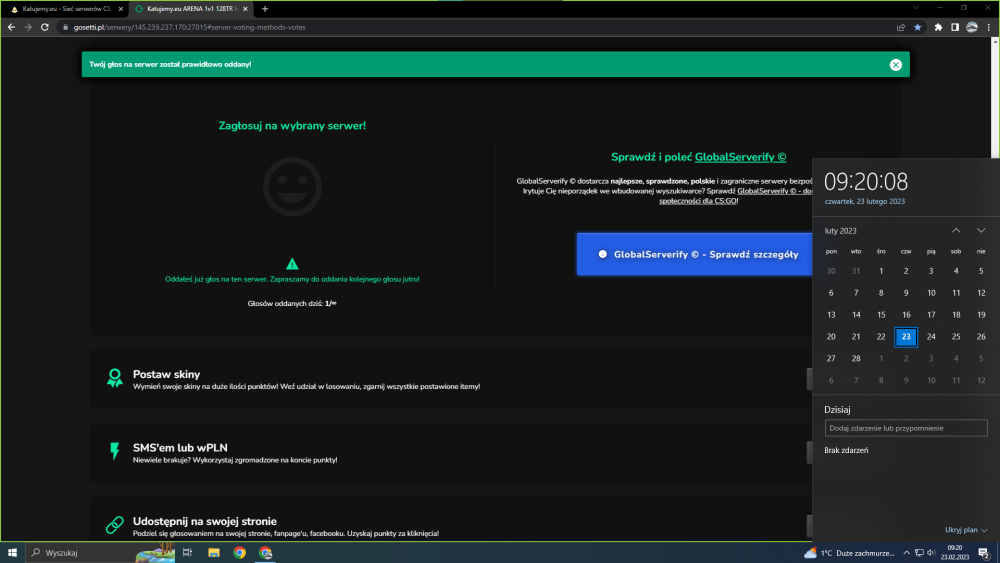Click the add event or reminder field
Viewport: 1000px width, 563px height.
[x=906, y=428]
